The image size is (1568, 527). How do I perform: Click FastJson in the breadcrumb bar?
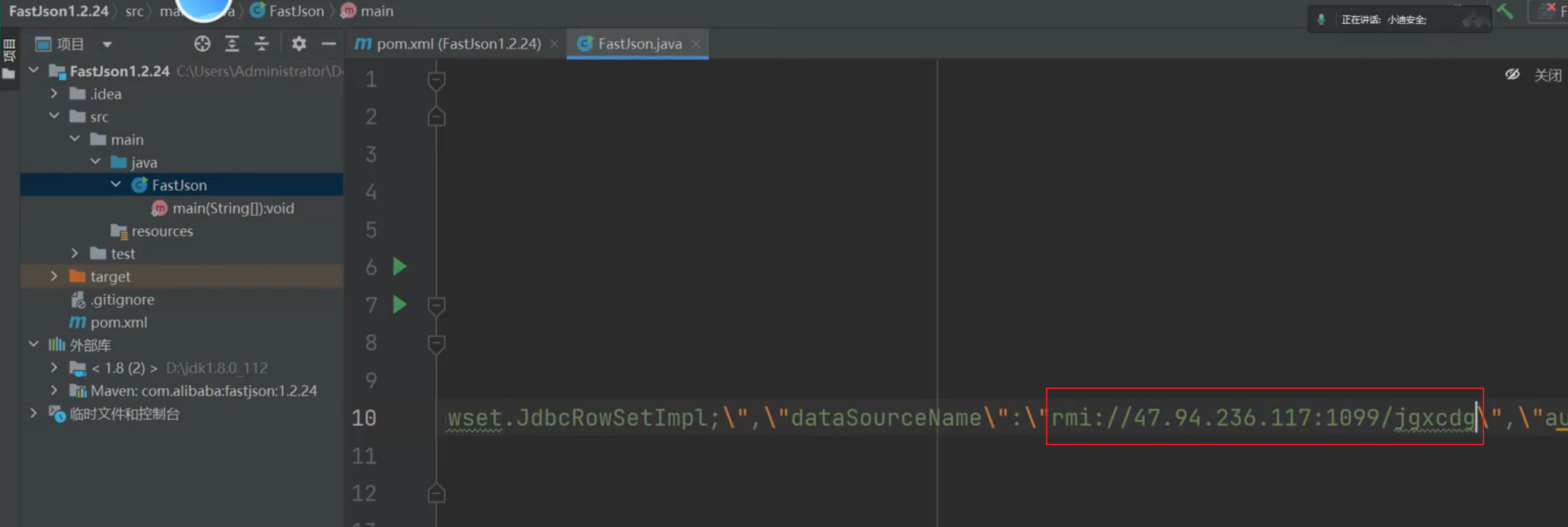[x=296, y=11]
